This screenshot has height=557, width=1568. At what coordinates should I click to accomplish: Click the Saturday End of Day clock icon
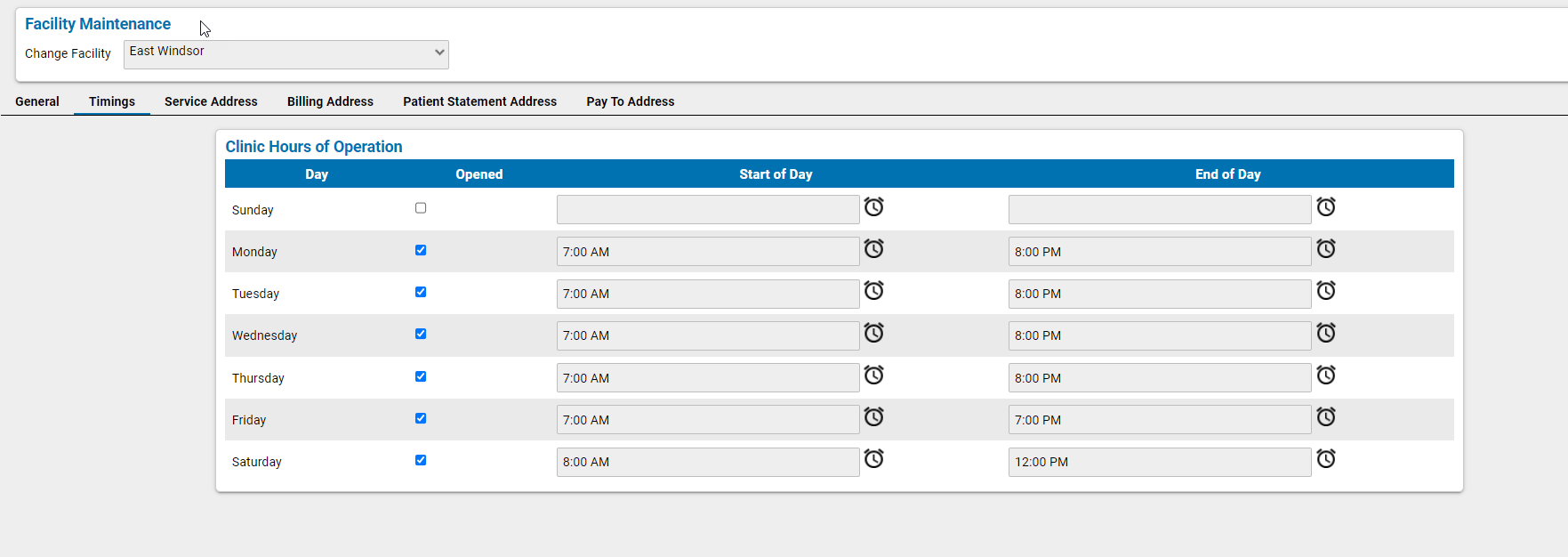tap(1326, 459)
